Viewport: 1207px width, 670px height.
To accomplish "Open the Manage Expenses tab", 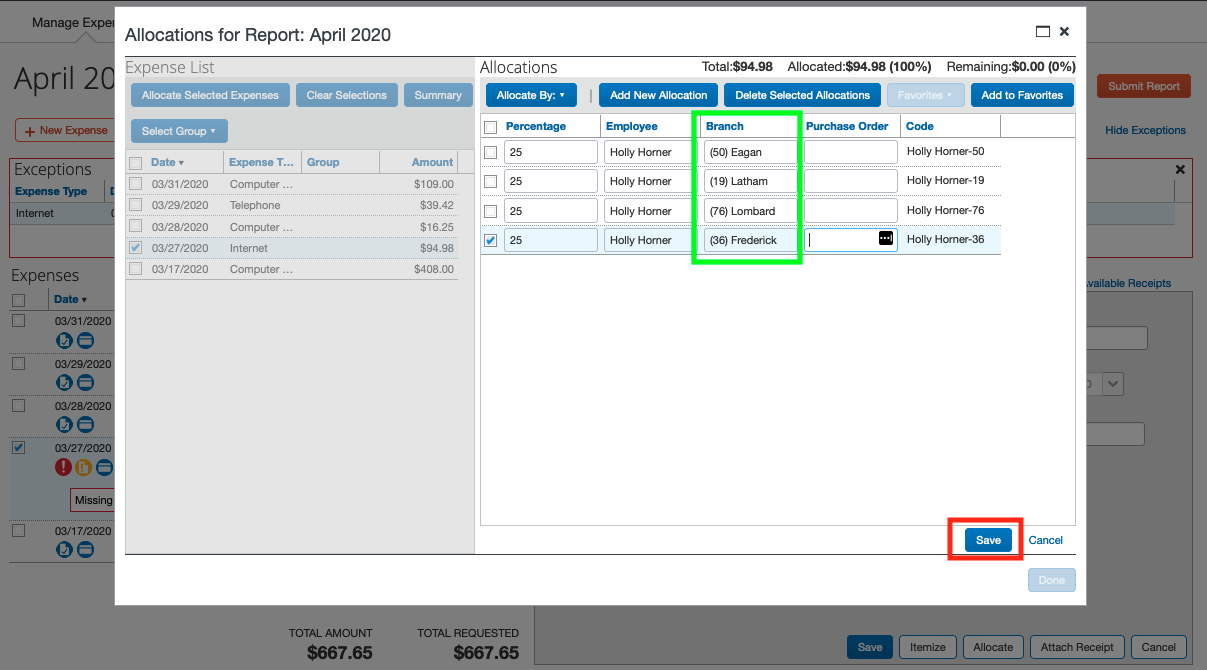I will click(x=72, y=22).
